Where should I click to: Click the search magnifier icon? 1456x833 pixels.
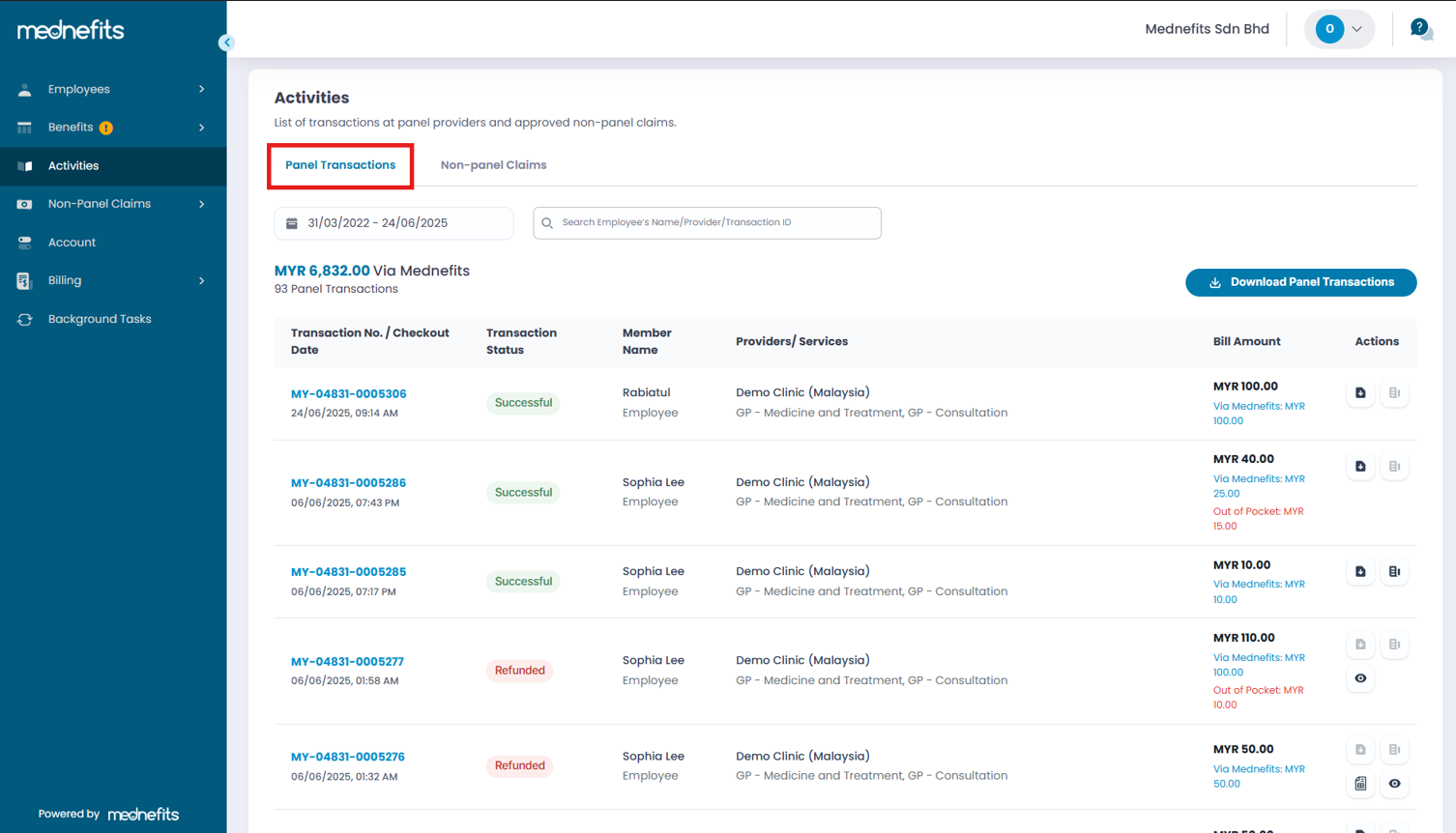[547, 223]
